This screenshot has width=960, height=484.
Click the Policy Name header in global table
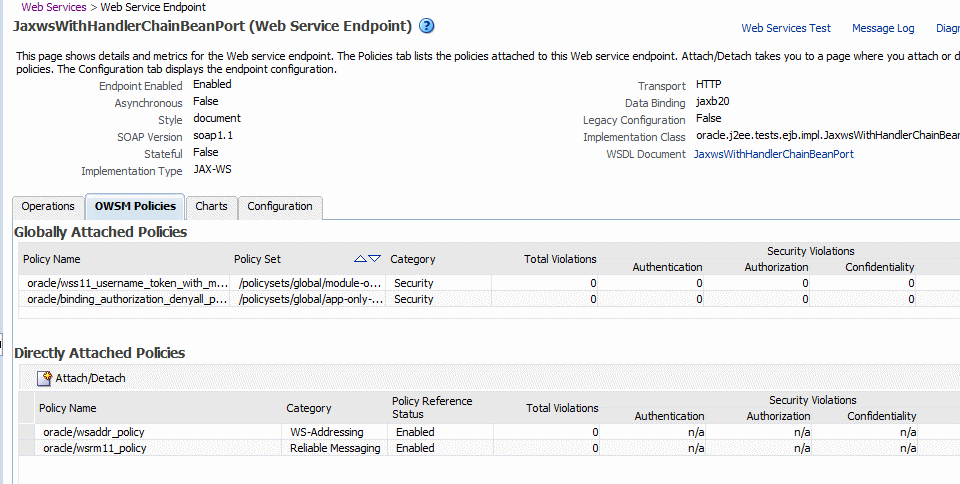click(52, 259)
